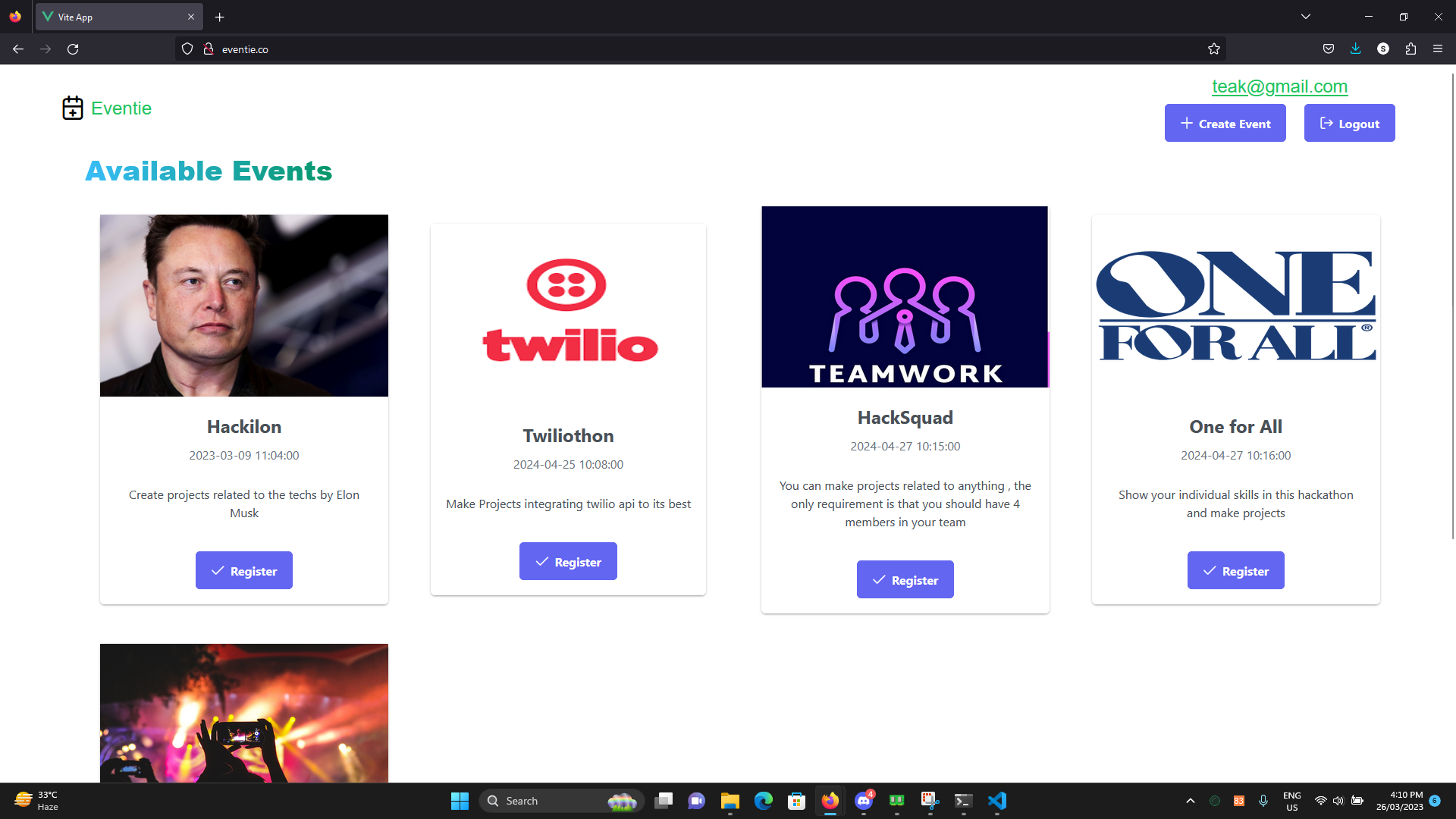Click the site padlock security icon
This screenshot has height=819, width=1456.
point(209,49)
